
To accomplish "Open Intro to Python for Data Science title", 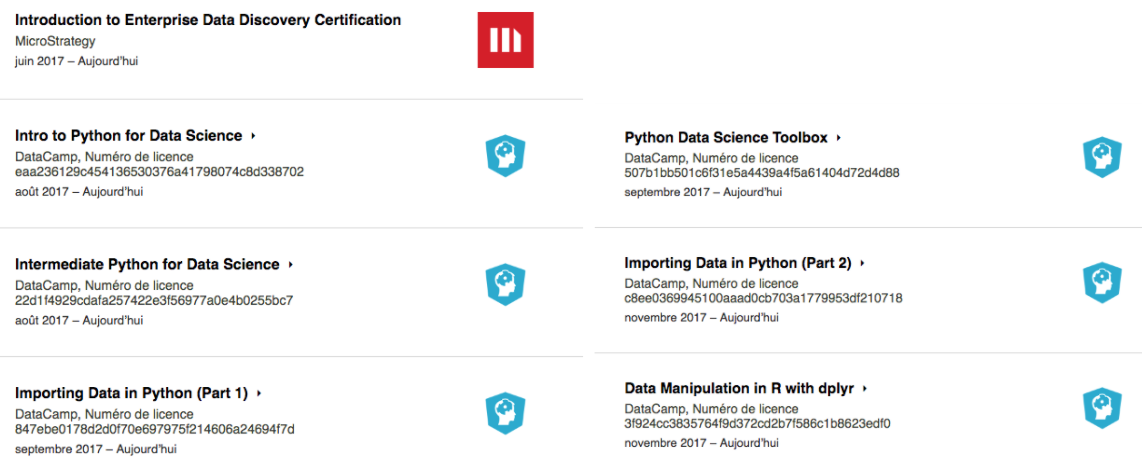I will coord(128,136).
